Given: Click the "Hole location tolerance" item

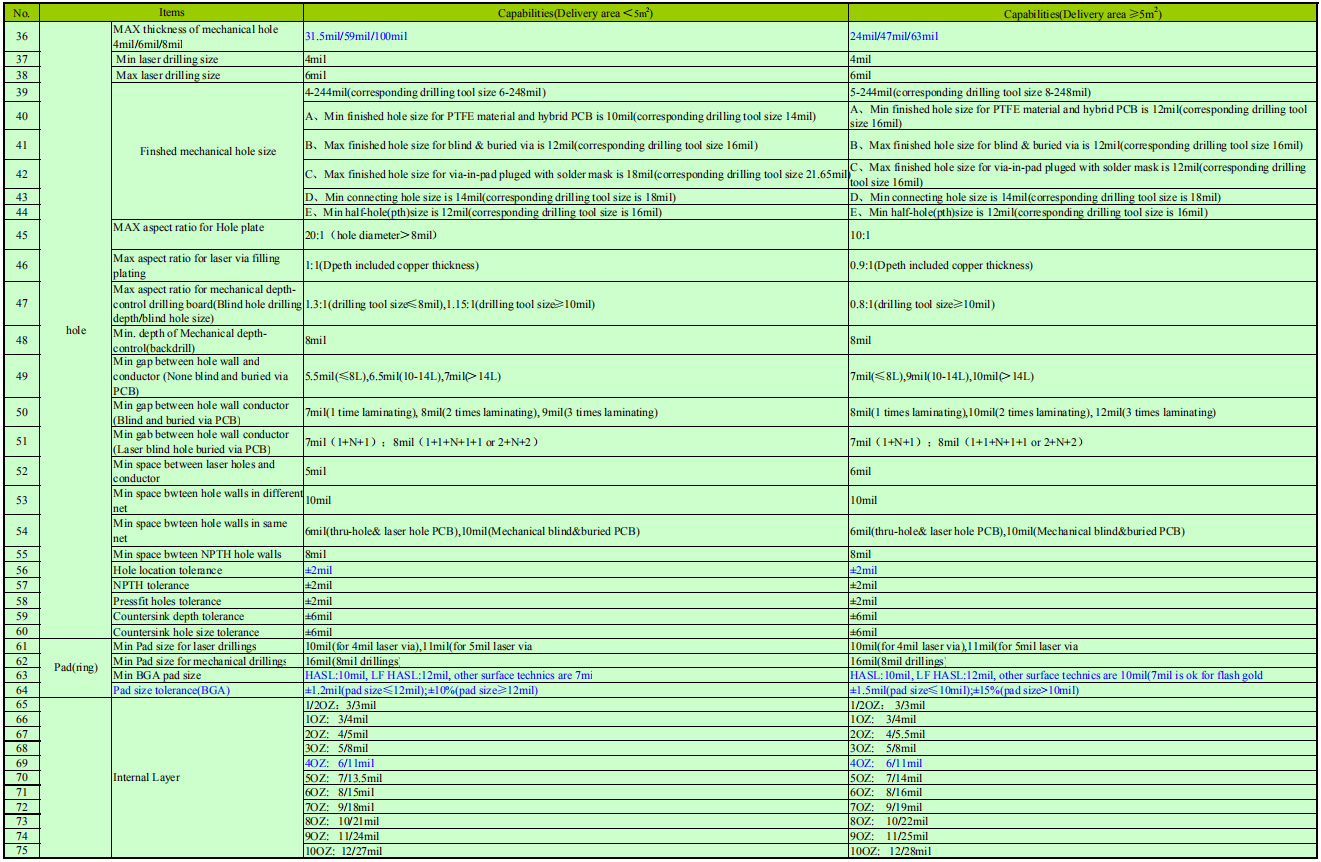Looking at the screenshot, I should (207, 571).
